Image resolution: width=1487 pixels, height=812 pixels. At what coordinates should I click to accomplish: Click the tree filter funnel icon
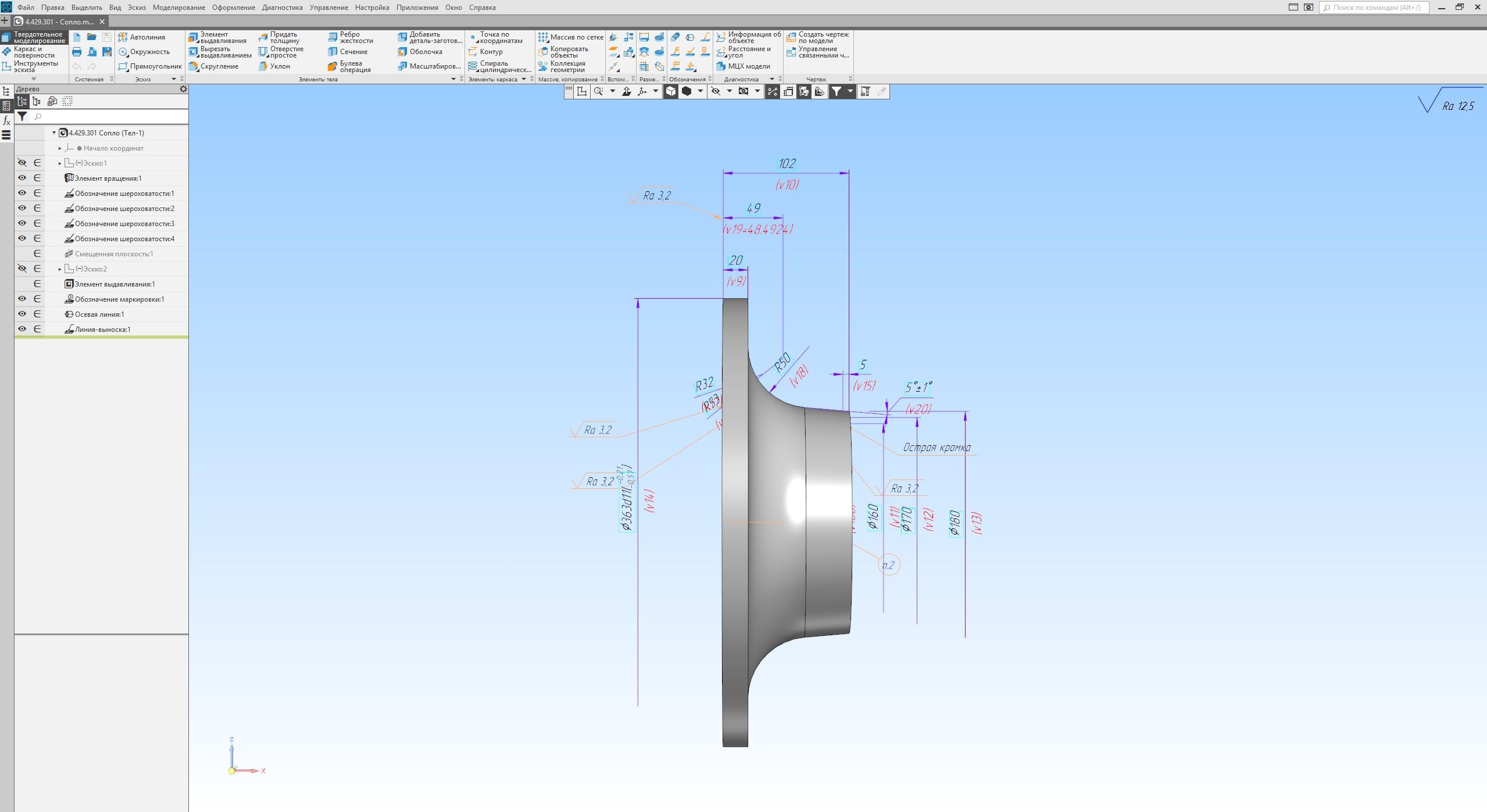click(22, 116)
